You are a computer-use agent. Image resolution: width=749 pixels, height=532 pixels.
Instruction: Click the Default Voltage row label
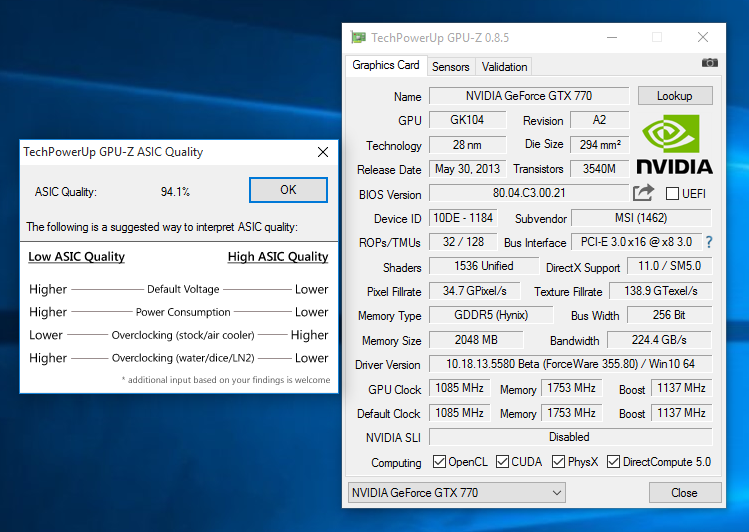pyautogui.click(x=183, y=289)
